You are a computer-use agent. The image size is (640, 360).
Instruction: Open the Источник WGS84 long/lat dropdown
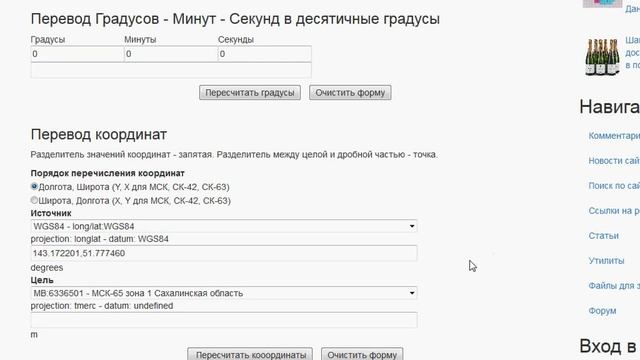point(224,226)
